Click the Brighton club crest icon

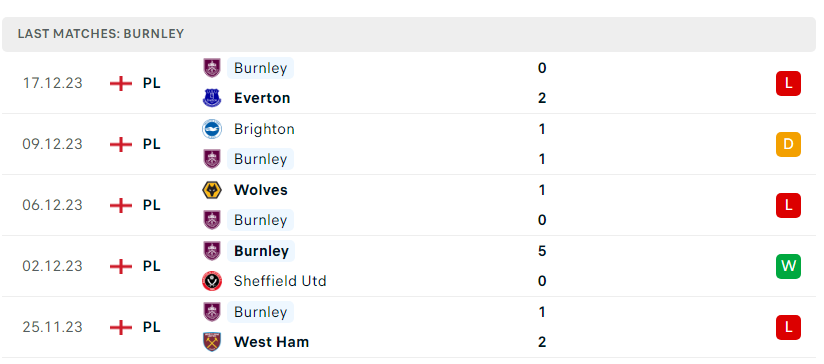point(212,129)
